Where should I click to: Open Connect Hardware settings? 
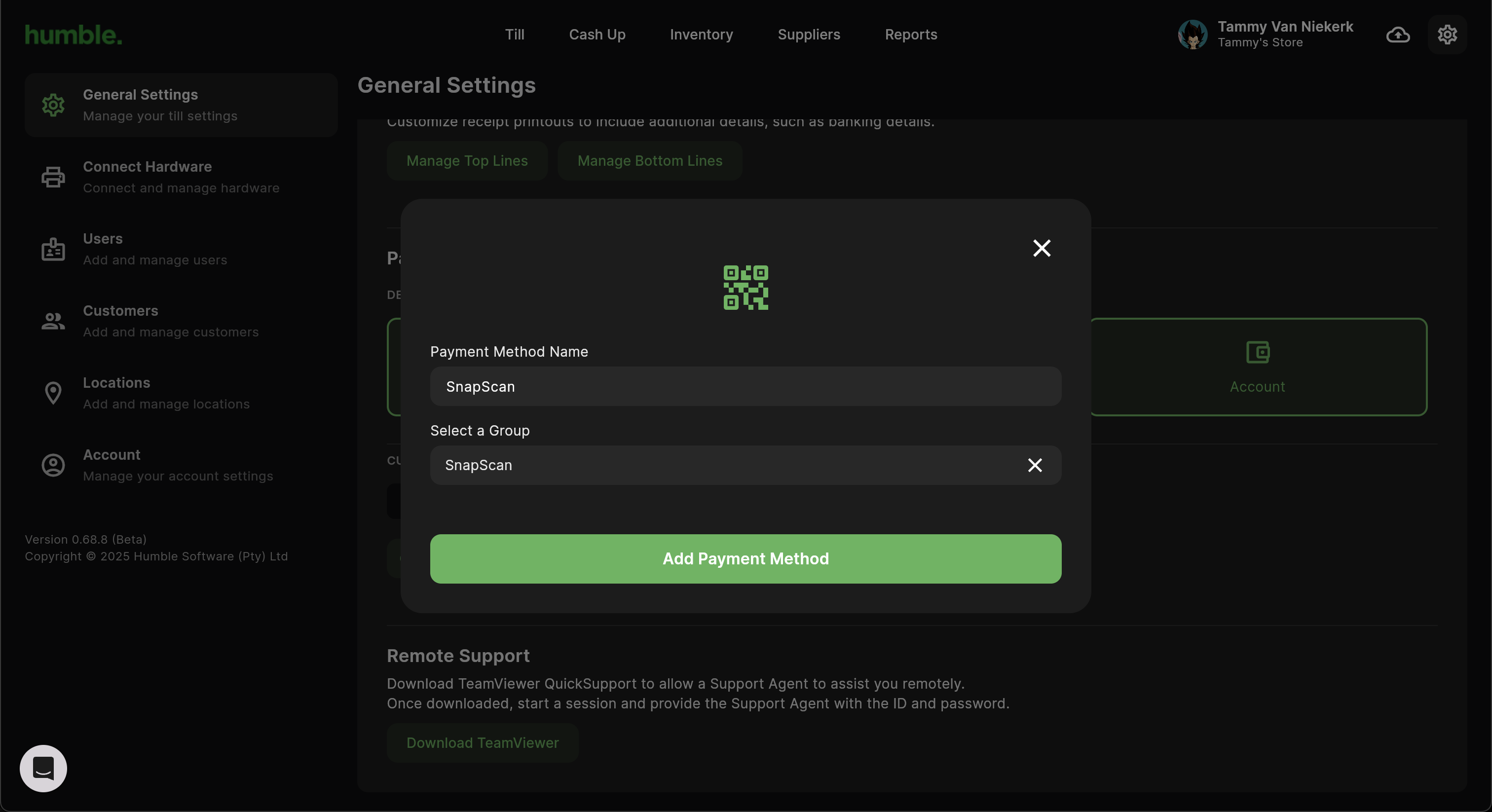point(181,177)
